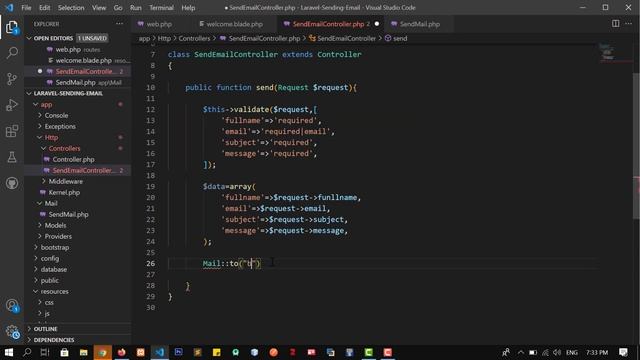Switch to the welcome.blade.php editor tab
The height and width of the screenshot is (360, 640).
coord(234,24)
